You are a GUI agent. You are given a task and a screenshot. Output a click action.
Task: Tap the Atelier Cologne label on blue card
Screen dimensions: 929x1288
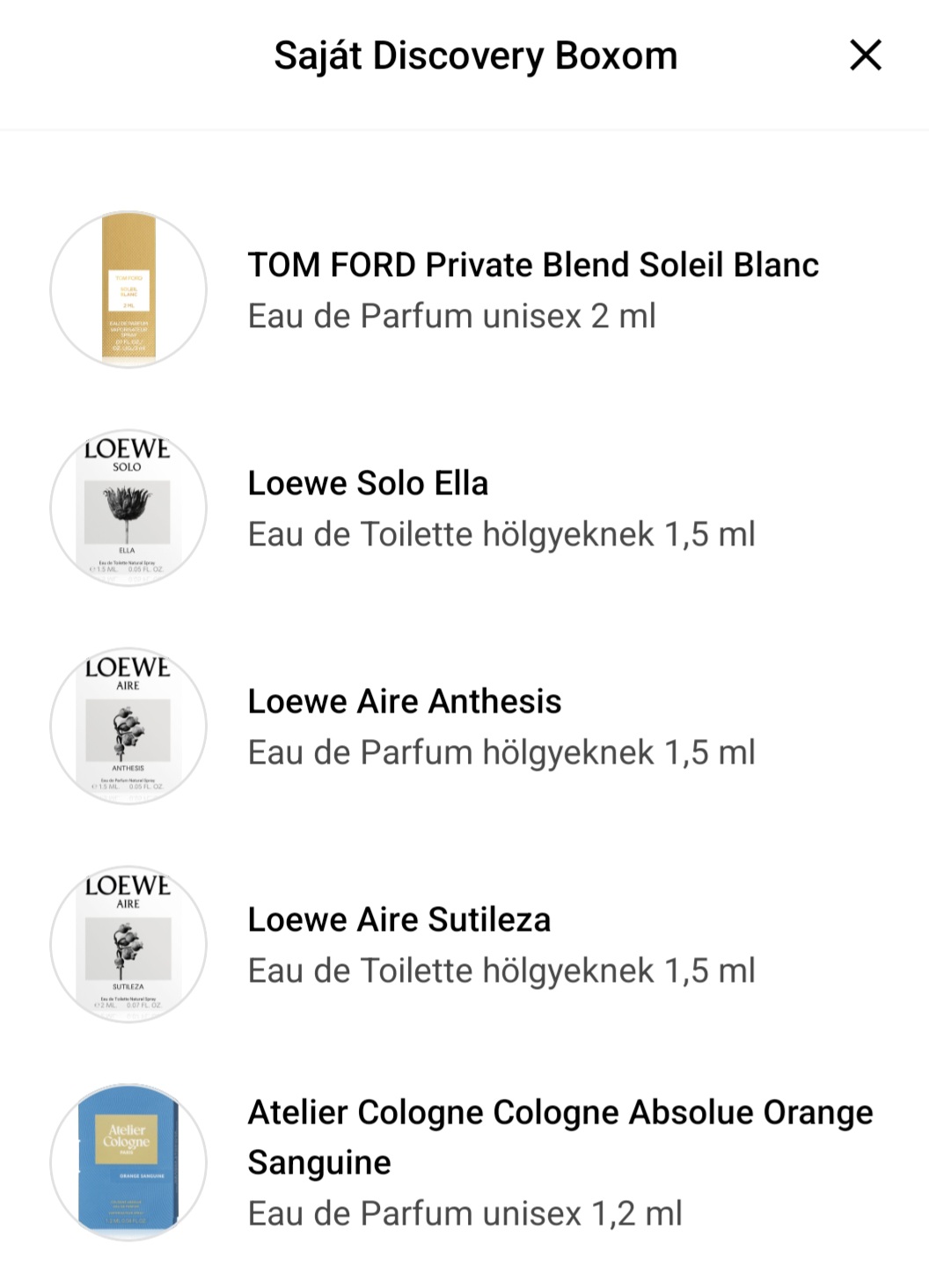pos(128,1136)
